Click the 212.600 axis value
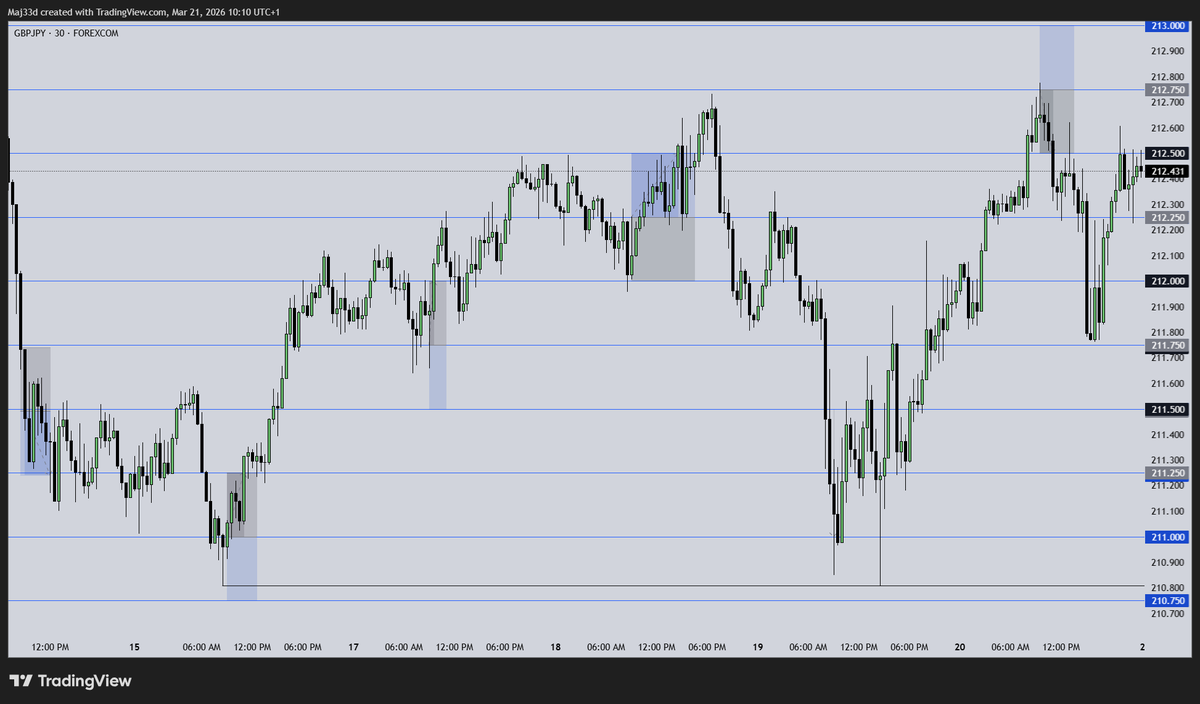This screenshot has width=1200, height=704. coord(1167,128)
